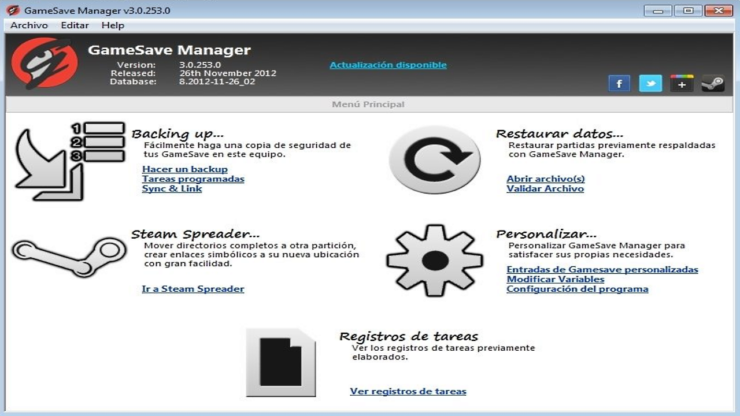740x416 pixels.
Task: Click Modificar Variables link
Action: click(555, 279)
